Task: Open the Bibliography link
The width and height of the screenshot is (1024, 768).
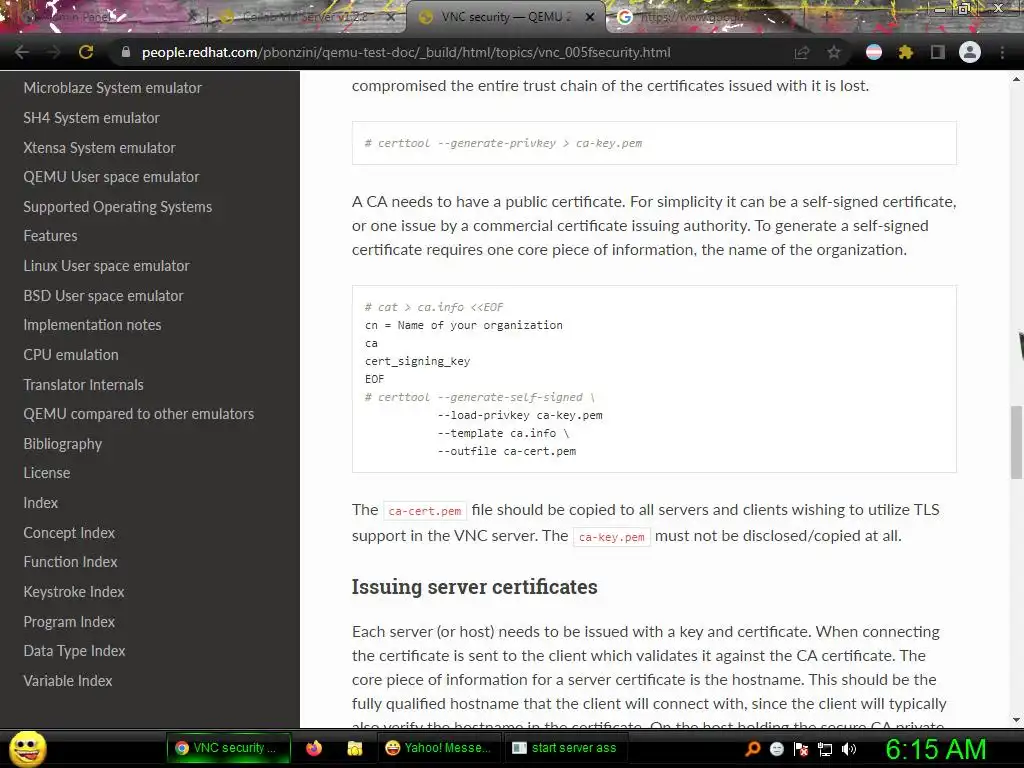Action: 63,444
